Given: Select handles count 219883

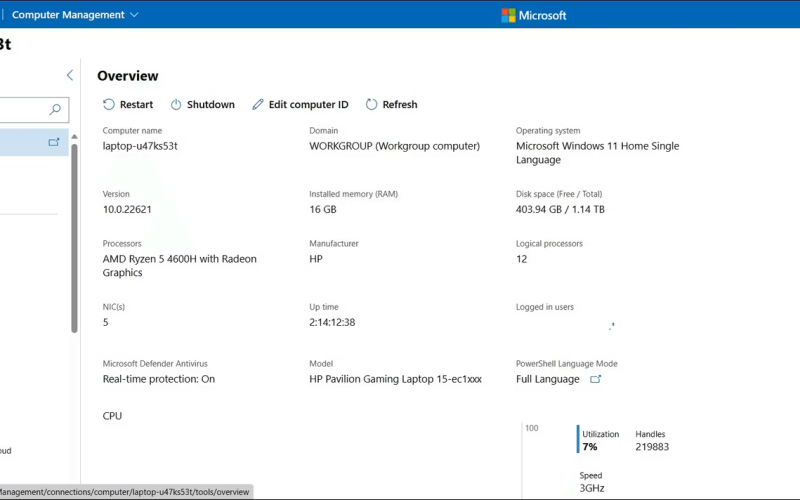Looking at the screenshot, I should [x=652, y=446].
